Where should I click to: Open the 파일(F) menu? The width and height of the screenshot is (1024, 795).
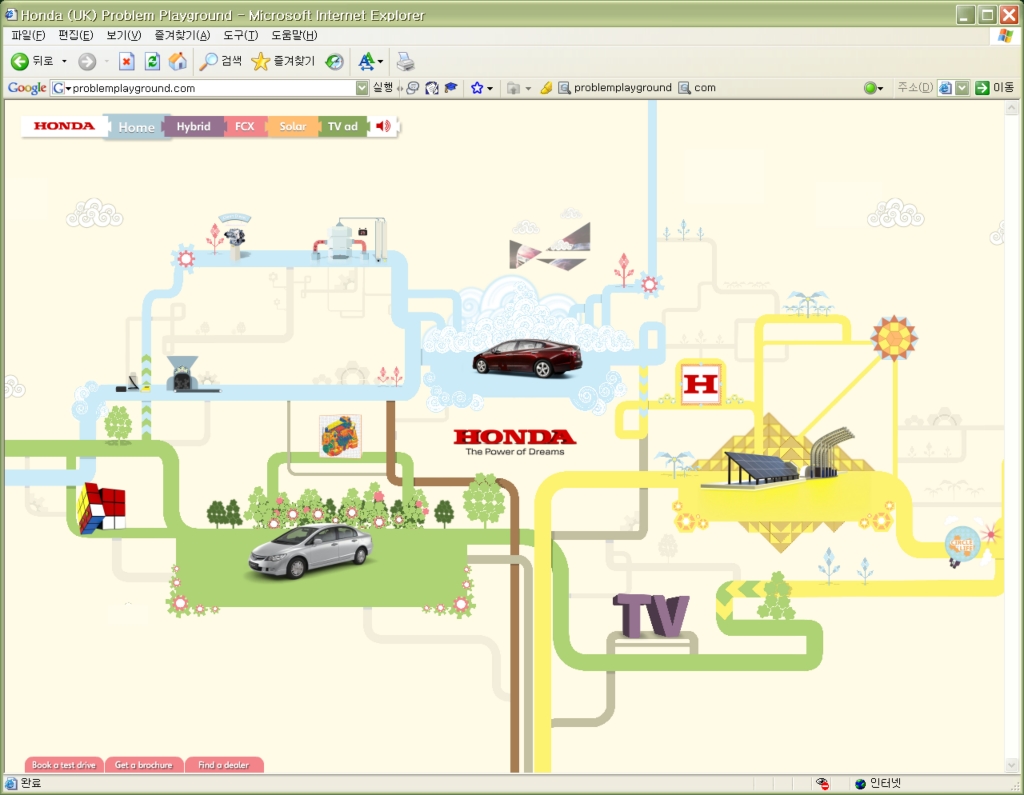coord(28,35)
